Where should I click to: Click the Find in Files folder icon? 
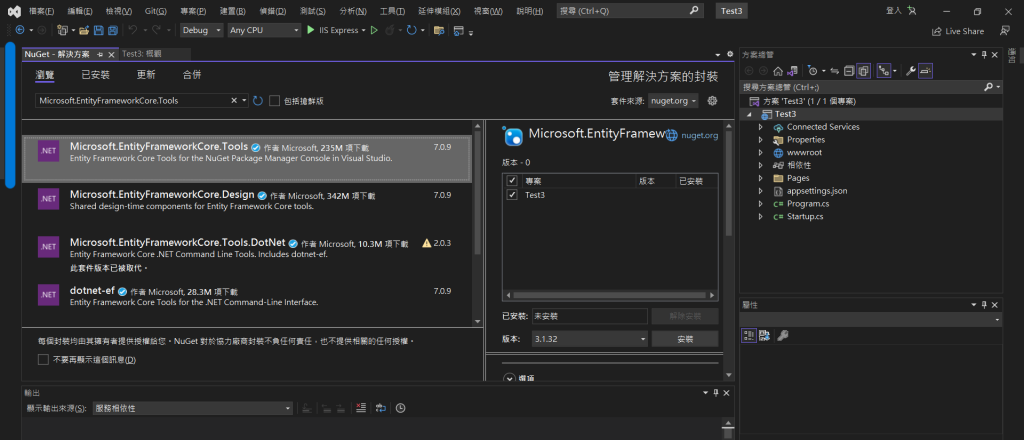439,30
